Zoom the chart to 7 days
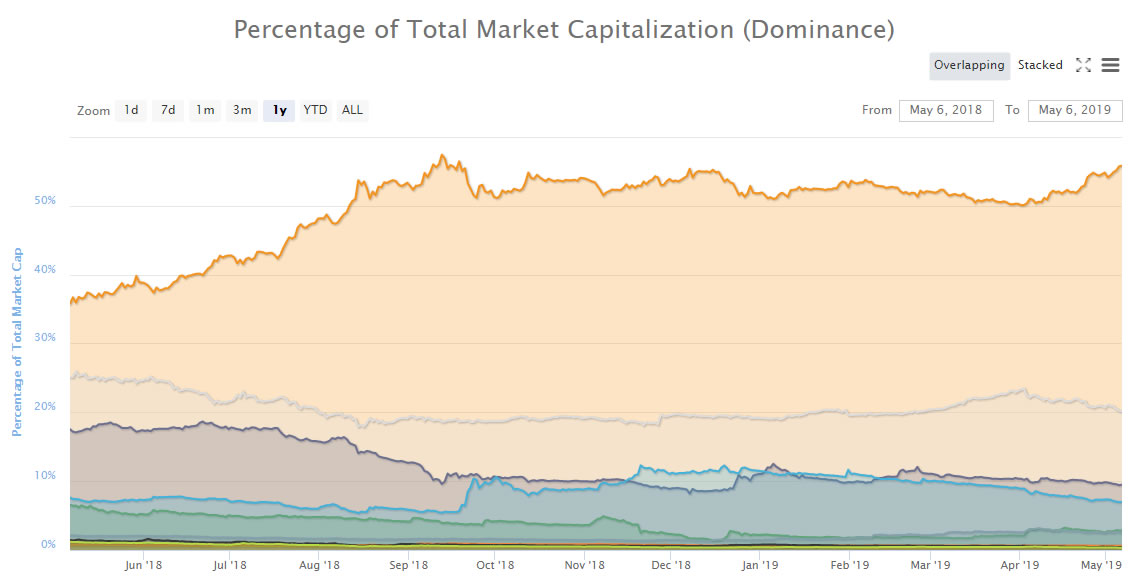 167,110
